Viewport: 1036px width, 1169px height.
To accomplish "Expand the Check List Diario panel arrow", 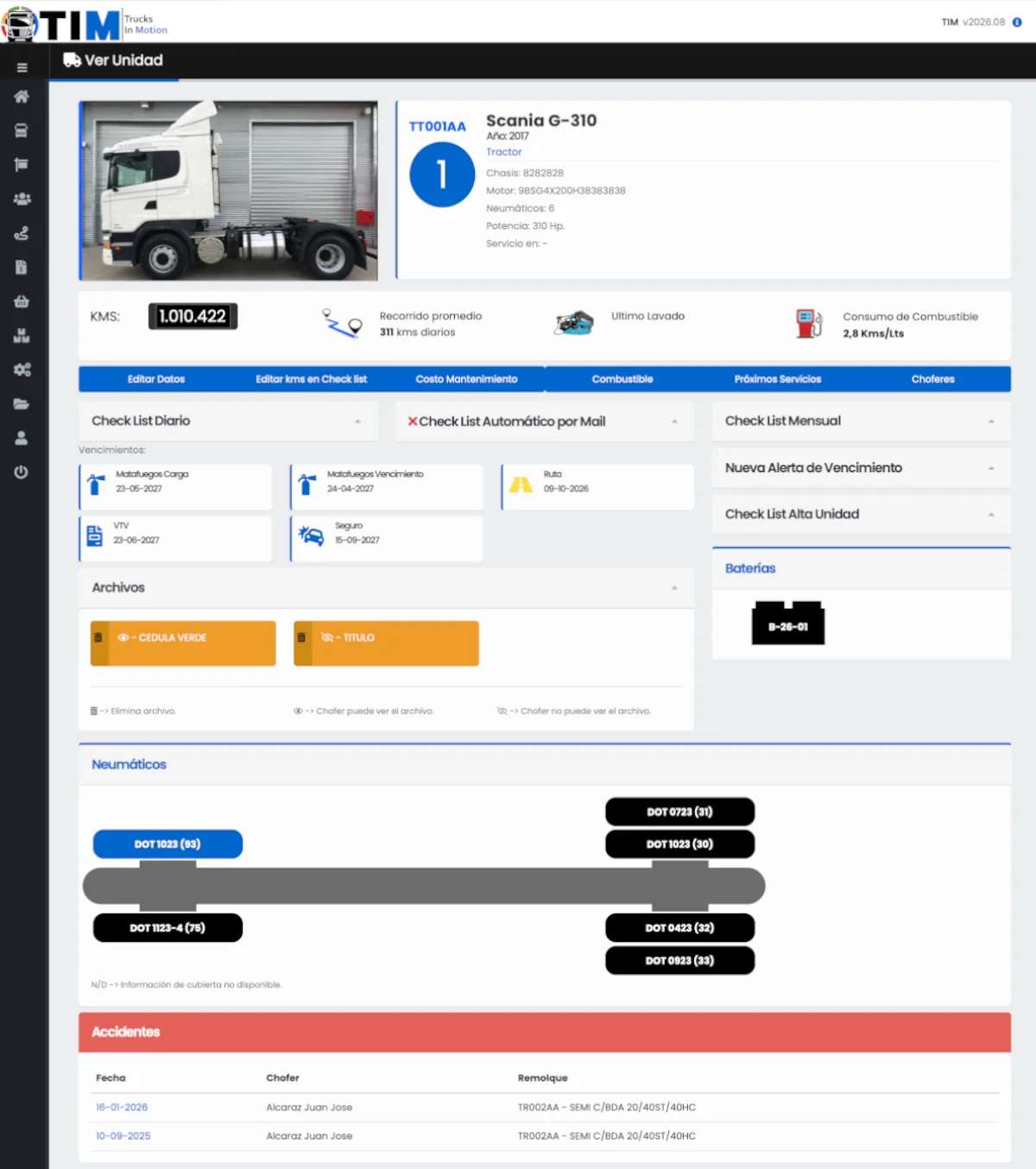I will click(x=357, y=421).
